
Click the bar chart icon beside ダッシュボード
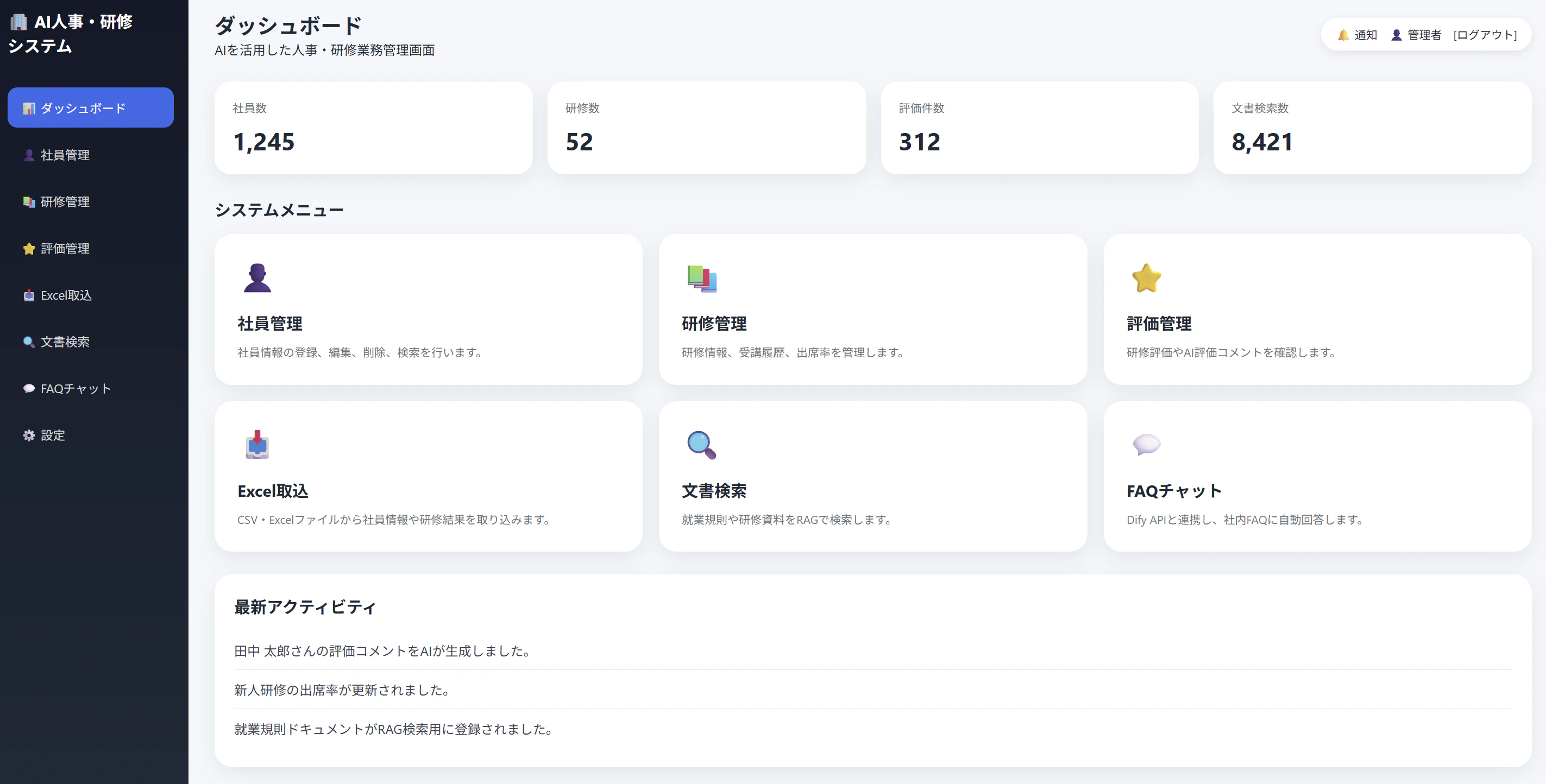[x=29, y=109]
